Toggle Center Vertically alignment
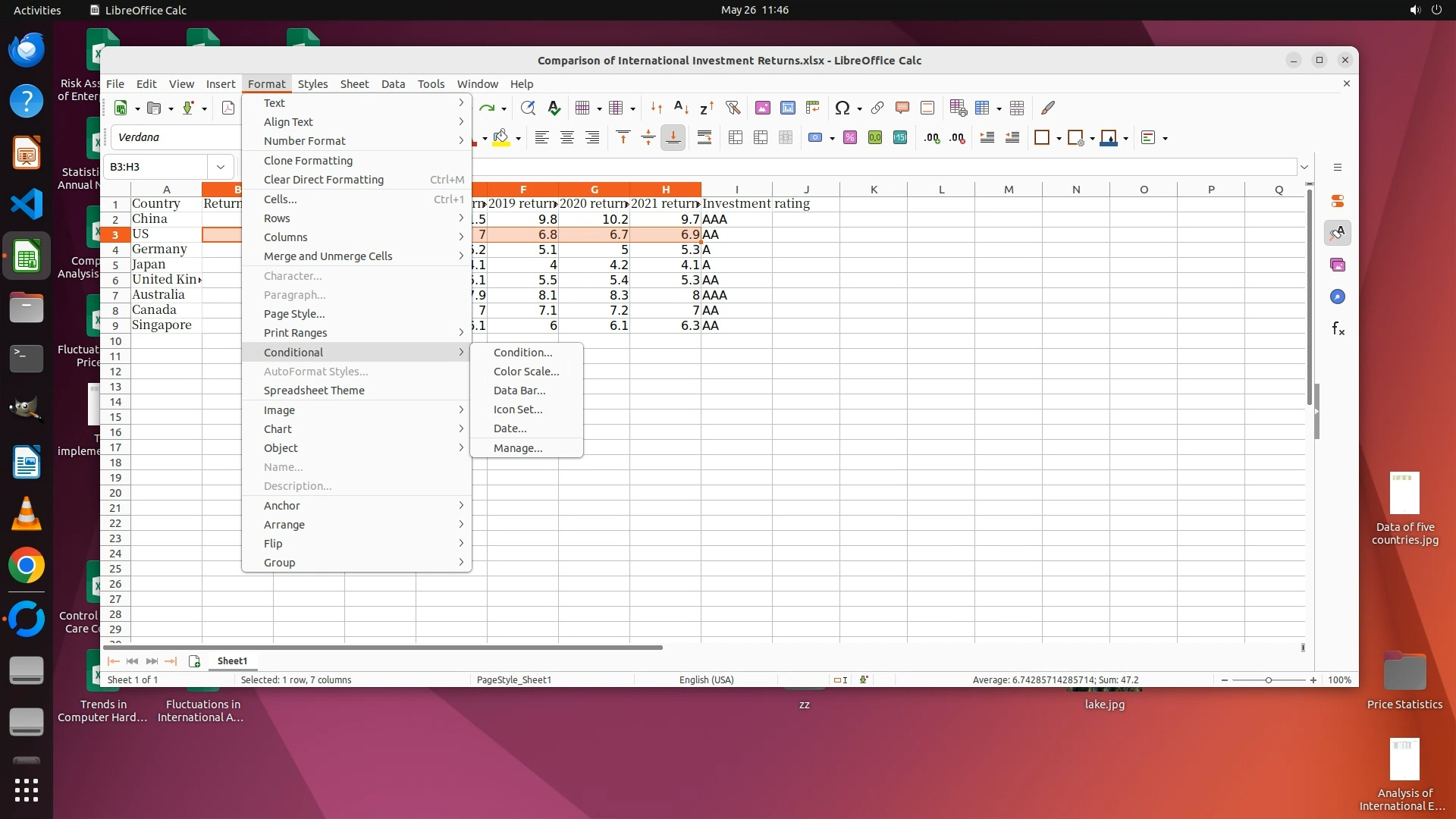 pos(648,137)
